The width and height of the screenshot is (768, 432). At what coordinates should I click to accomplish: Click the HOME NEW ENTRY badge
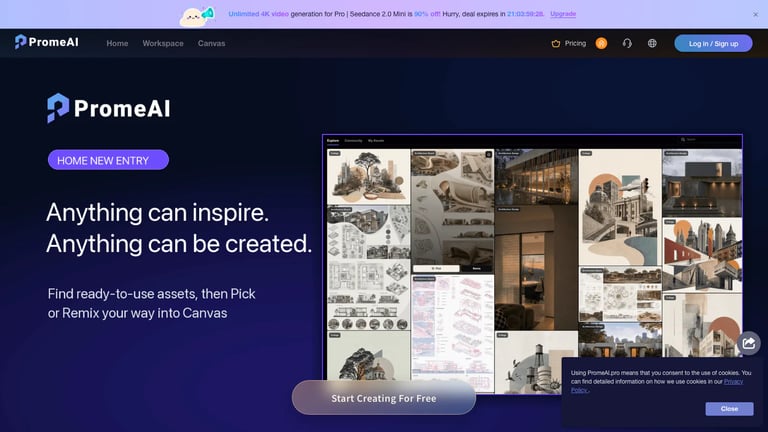point(108,160)
